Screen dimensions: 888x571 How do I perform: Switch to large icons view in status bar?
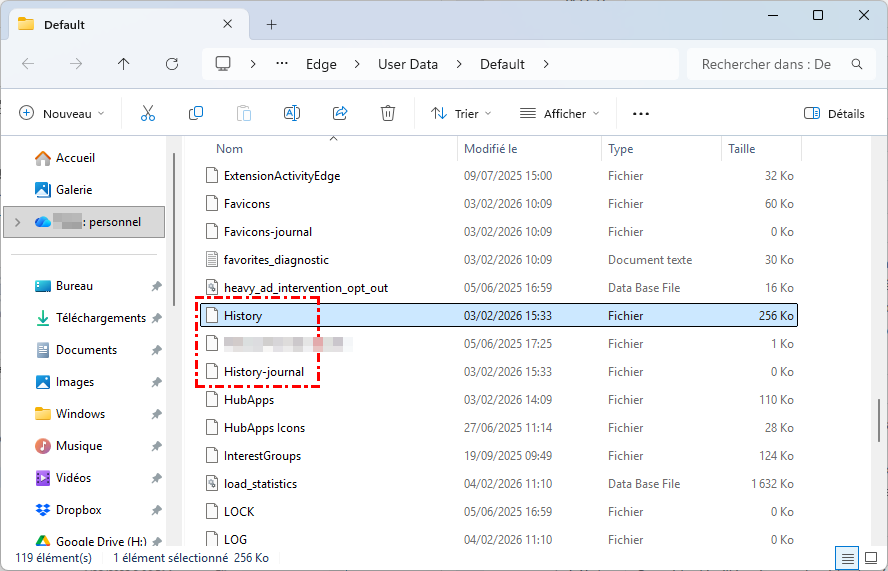[869, 557]
